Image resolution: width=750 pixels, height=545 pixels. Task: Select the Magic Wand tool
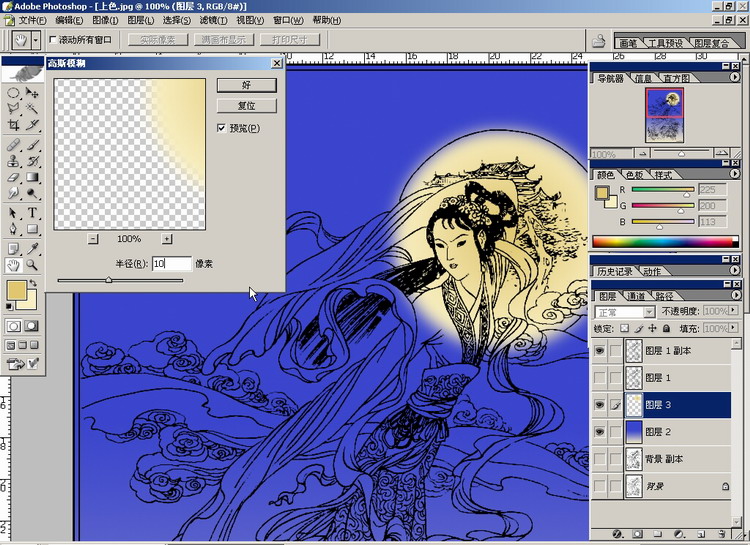(32, 109)
